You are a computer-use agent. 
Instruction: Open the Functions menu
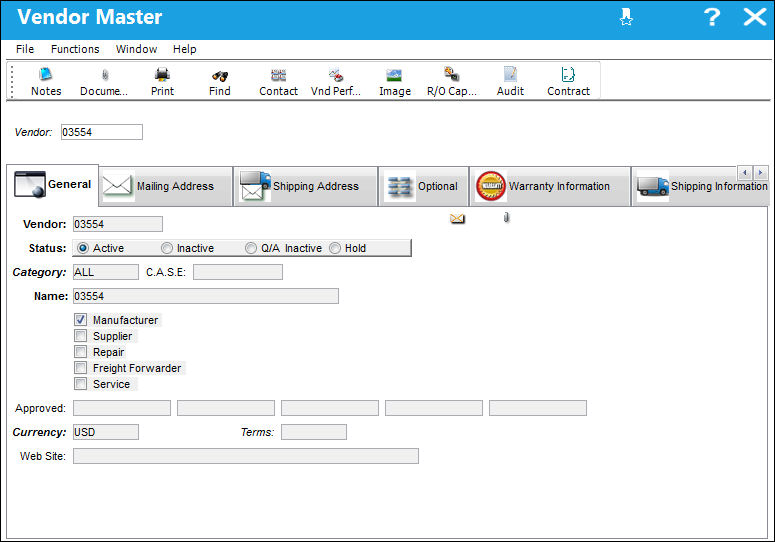[x=75, y=49]
